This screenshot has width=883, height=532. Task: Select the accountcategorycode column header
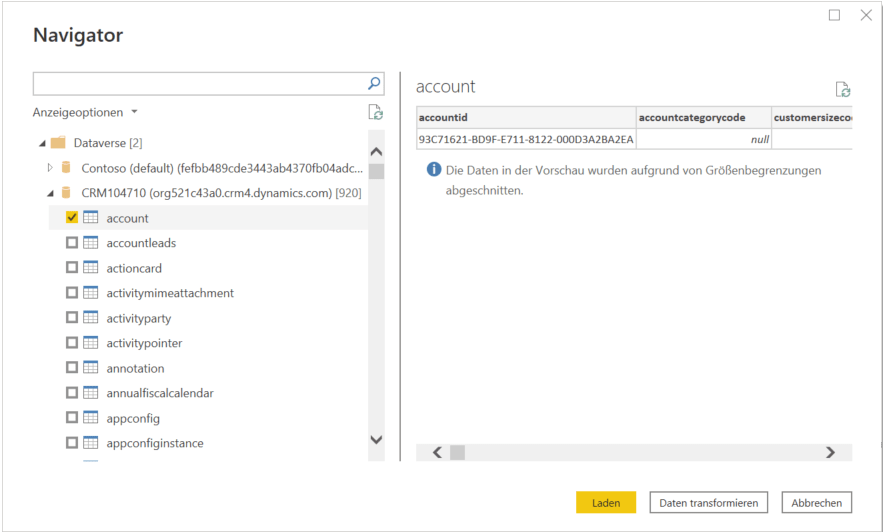[x=703, y=117]
